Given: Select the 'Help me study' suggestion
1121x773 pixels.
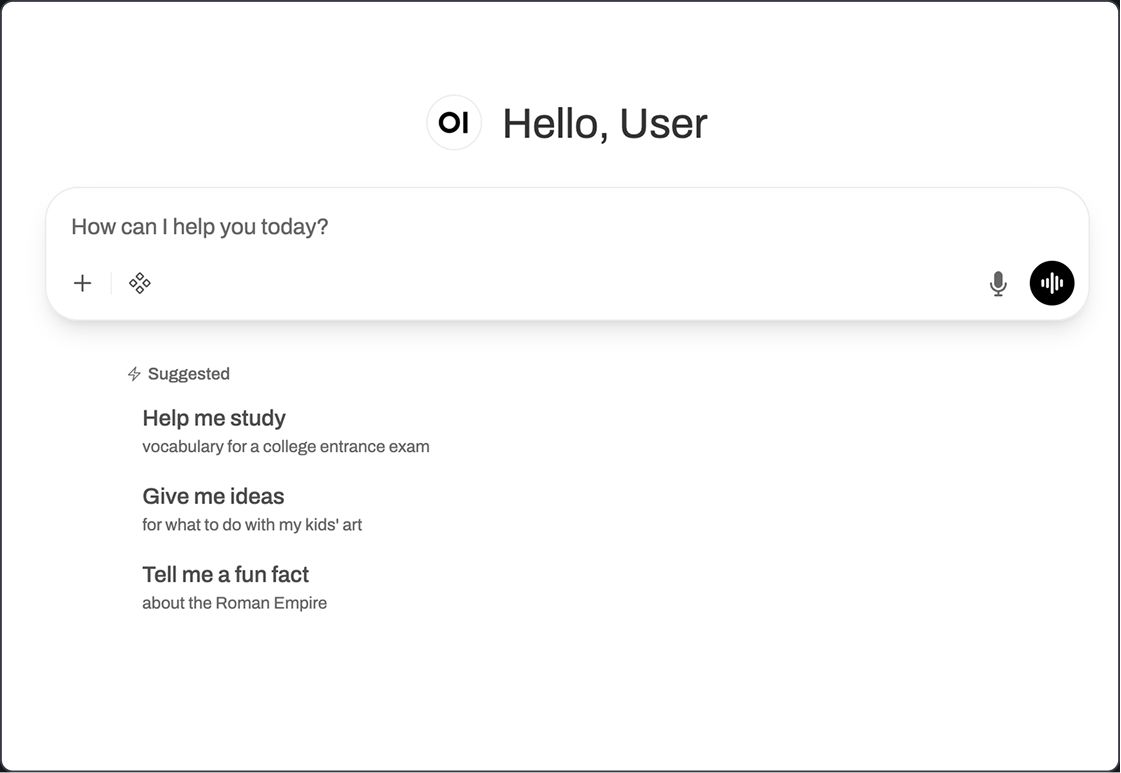Looking at the screenshot, I should pyautogui.click(x=214, y=418).
